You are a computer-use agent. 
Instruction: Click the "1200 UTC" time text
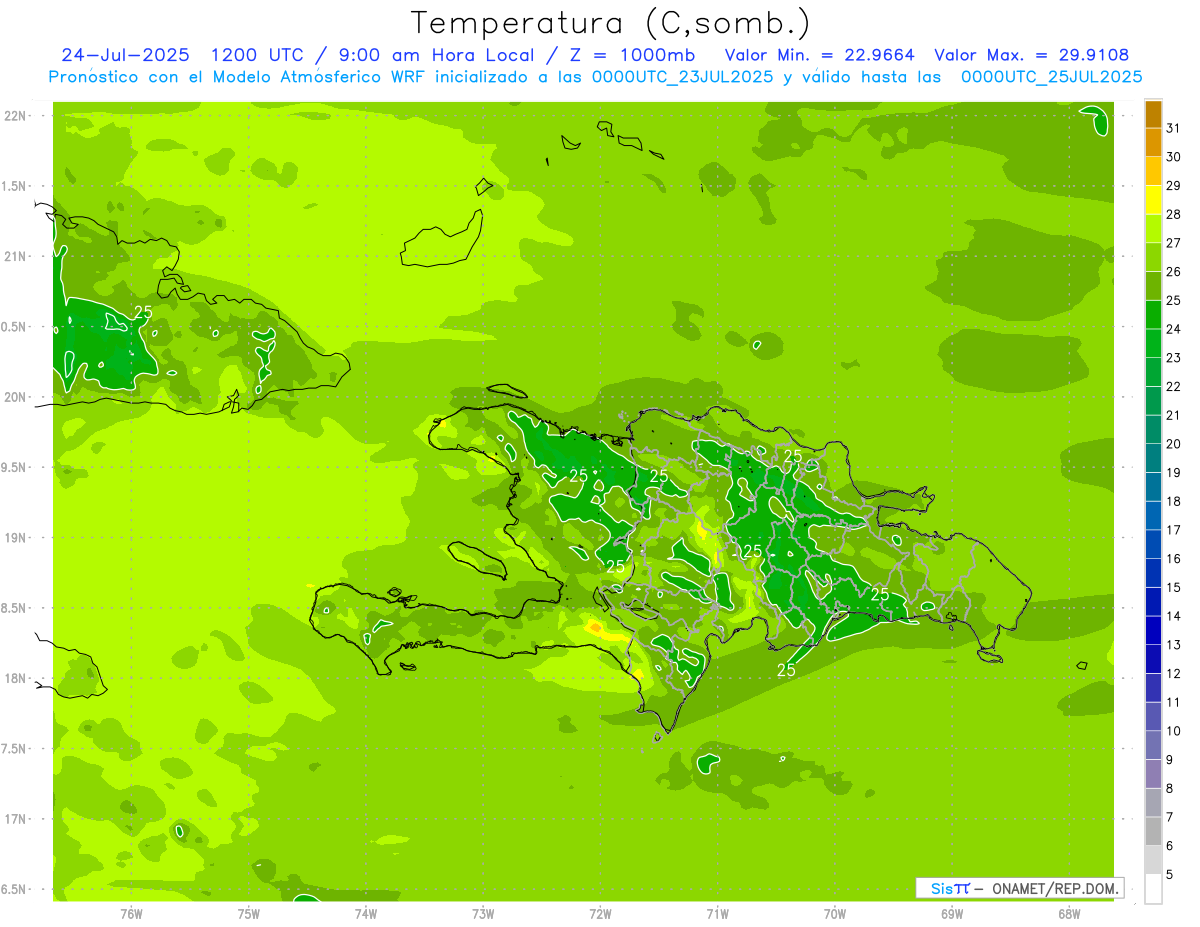click(256, 55)
